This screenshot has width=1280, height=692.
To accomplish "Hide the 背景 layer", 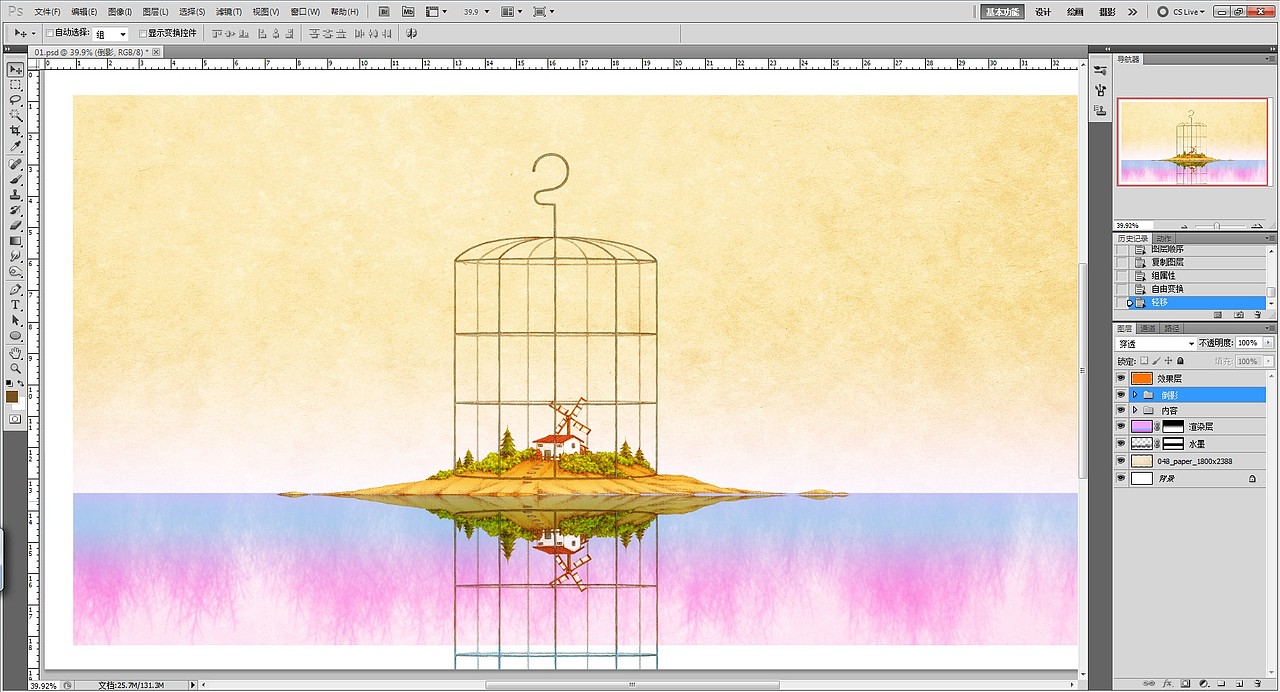I will tap(1121, 479).
